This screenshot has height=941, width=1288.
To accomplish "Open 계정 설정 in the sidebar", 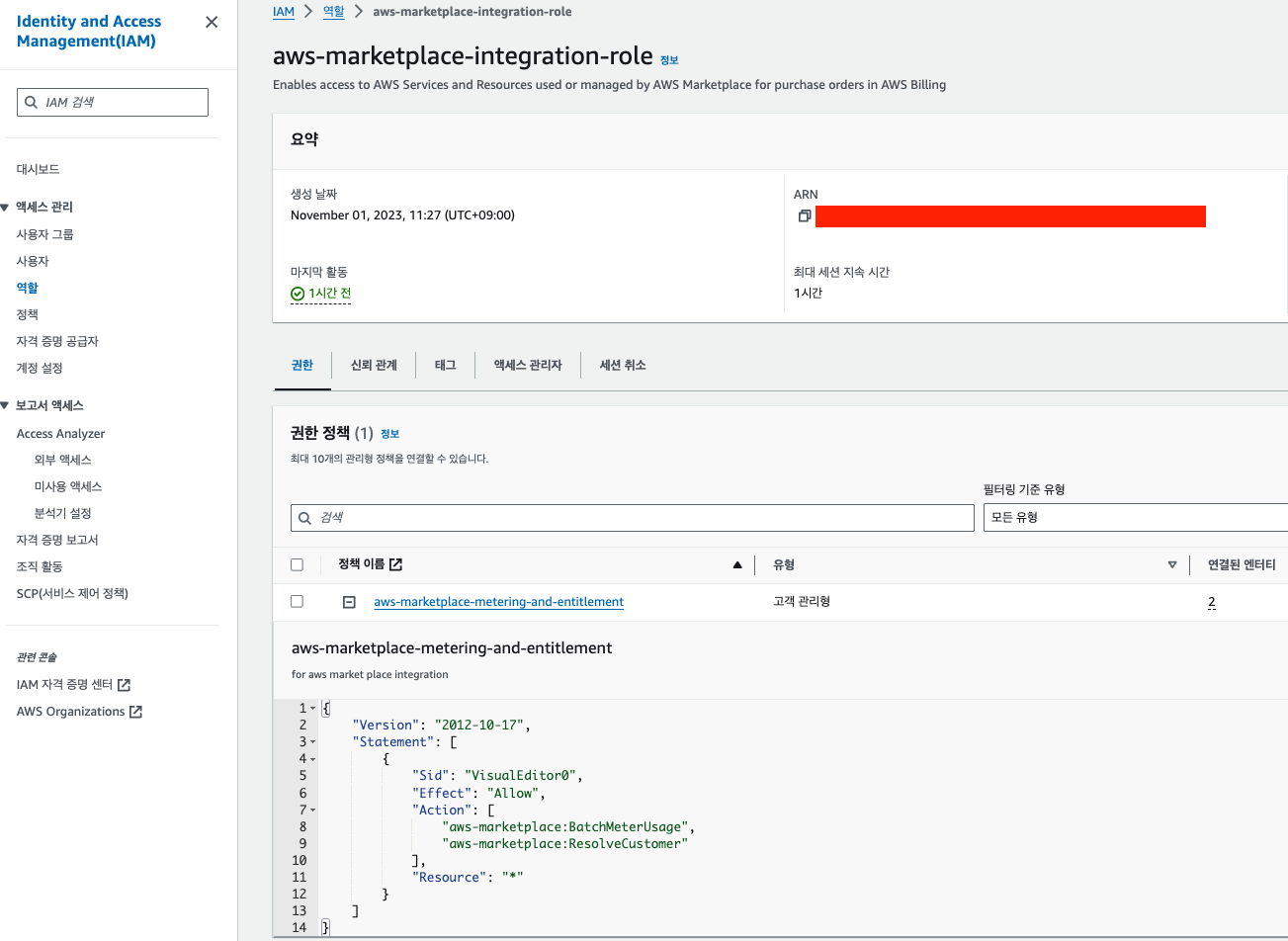I will tap(40, 369).
